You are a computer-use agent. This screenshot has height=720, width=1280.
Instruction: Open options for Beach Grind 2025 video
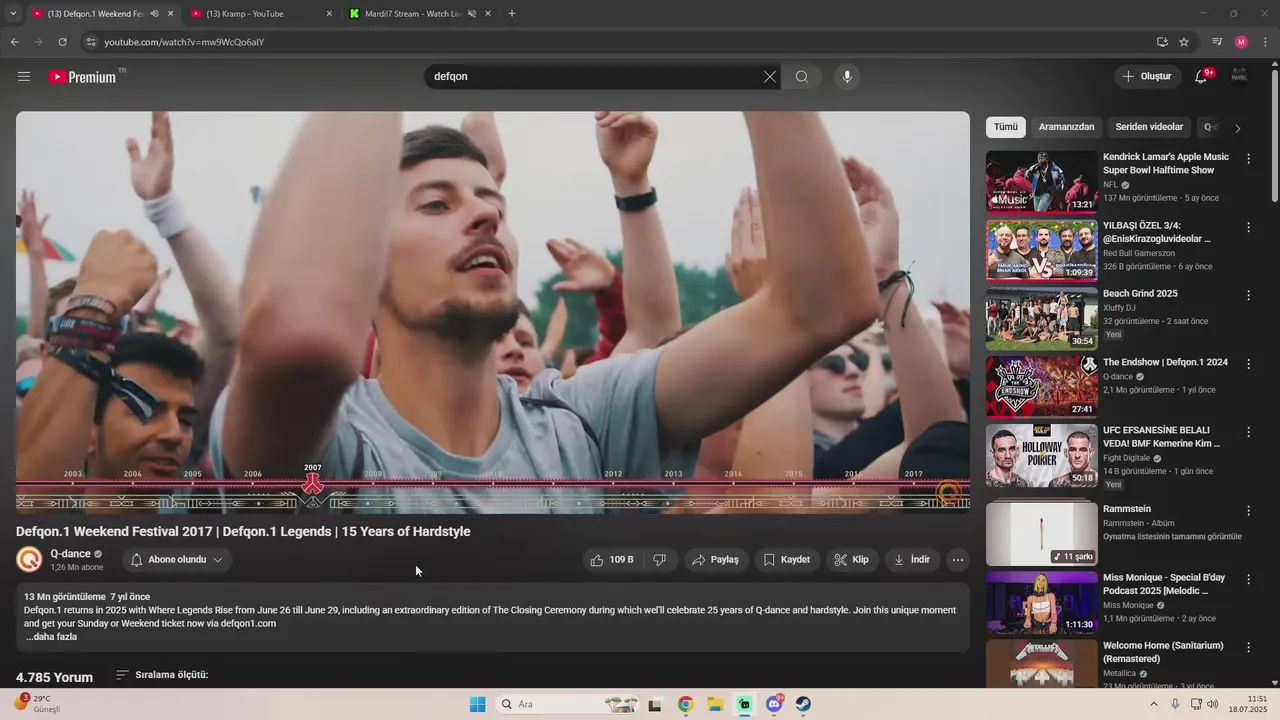(x=1248, y=295)
